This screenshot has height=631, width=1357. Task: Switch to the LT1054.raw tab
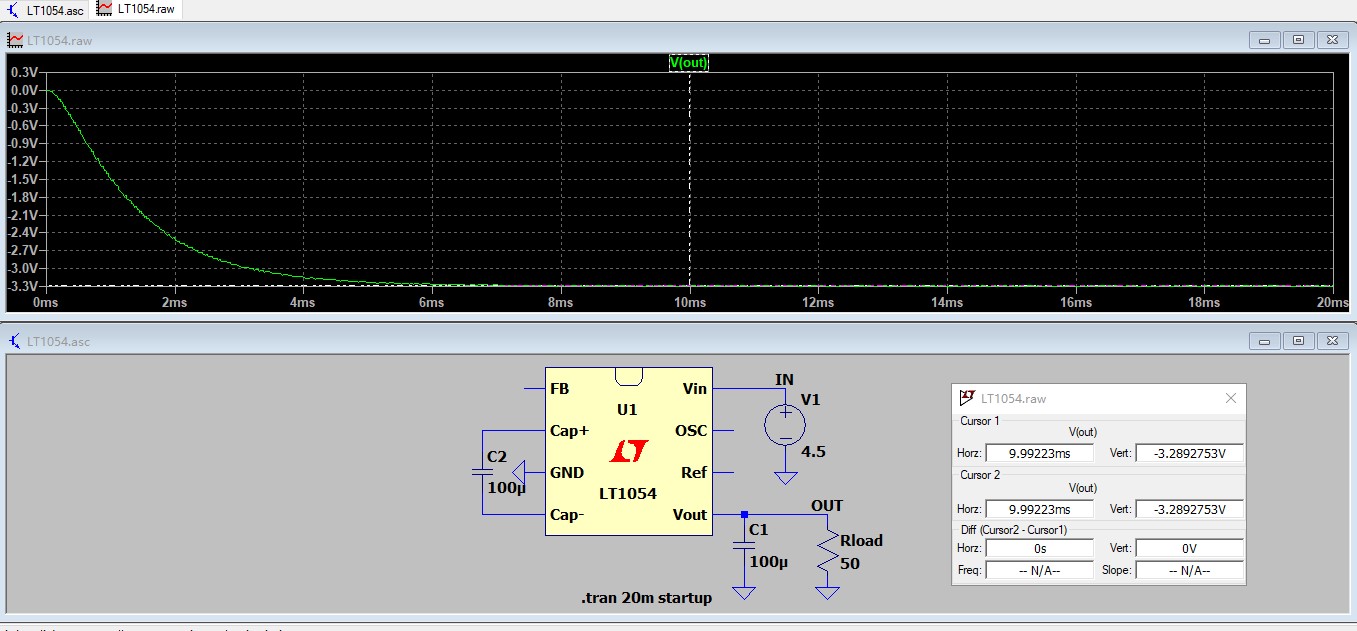click(136, 9)
